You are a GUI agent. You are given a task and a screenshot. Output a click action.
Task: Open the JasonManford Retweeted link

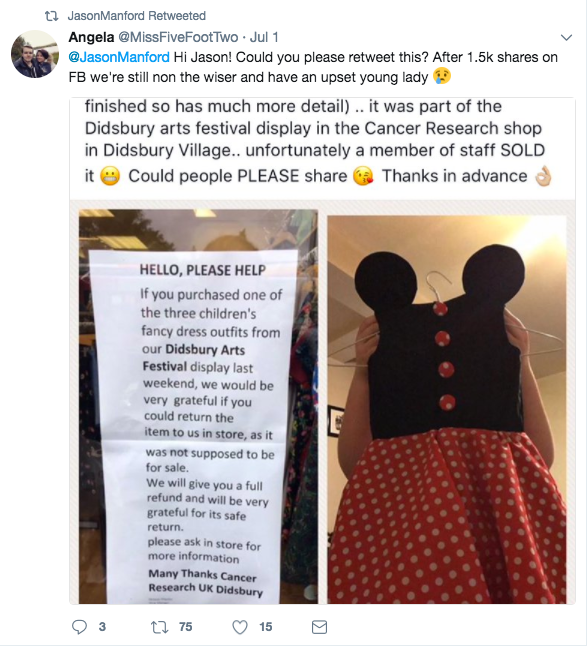click(136, 16)
